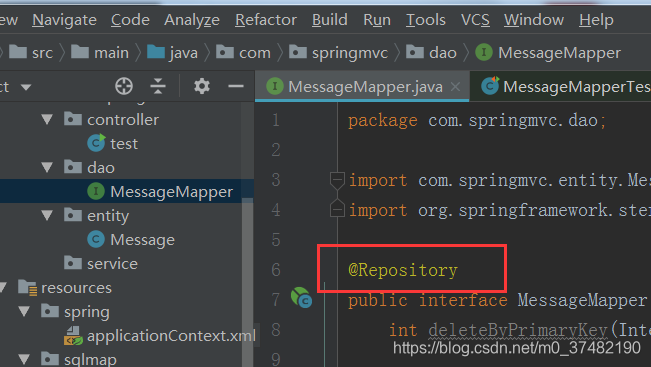651x367 pixels.
Task: Collapse the dao folder arrow
Action: 47,167
